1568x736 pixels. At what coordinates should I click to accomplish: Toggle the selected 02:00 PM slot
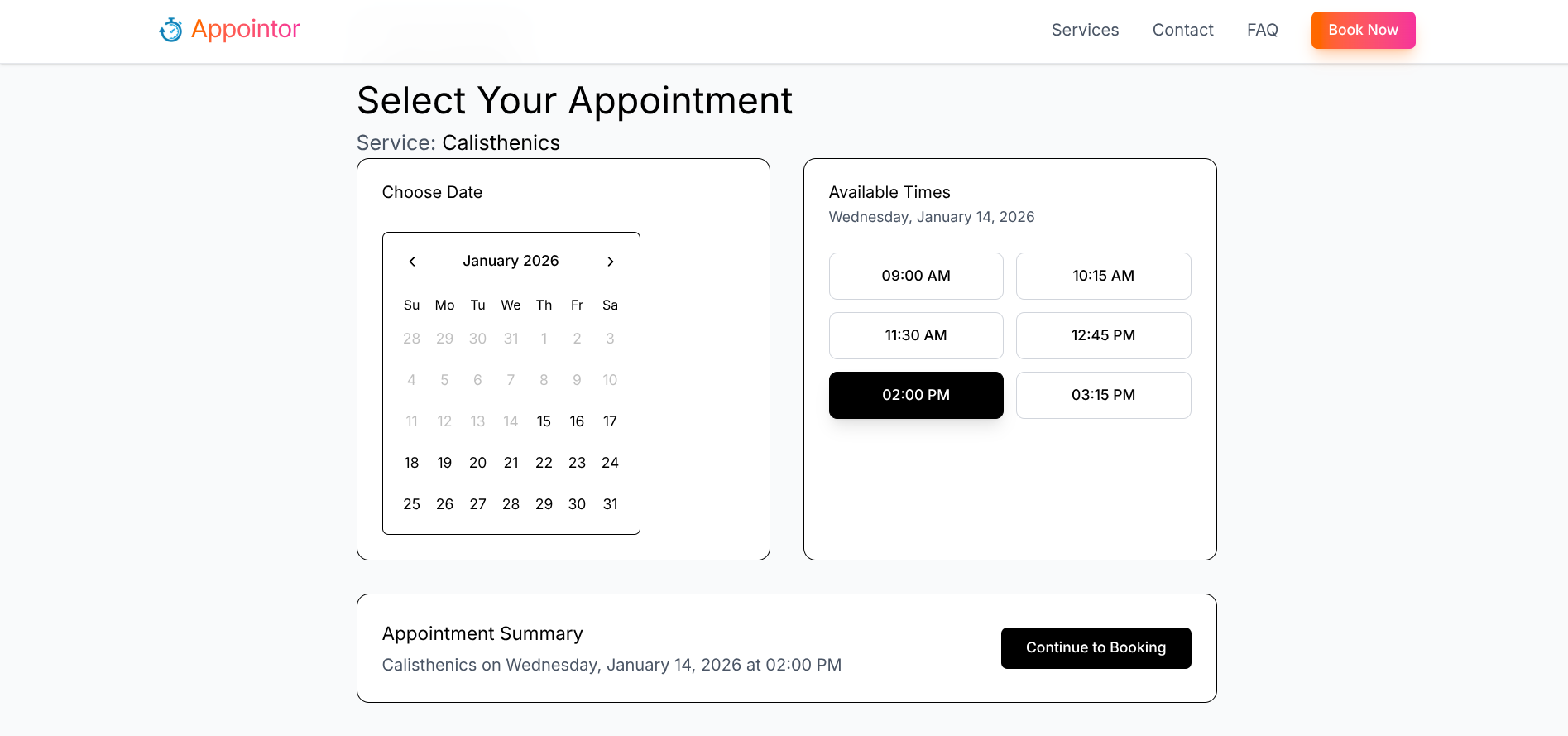pos(916,395)
